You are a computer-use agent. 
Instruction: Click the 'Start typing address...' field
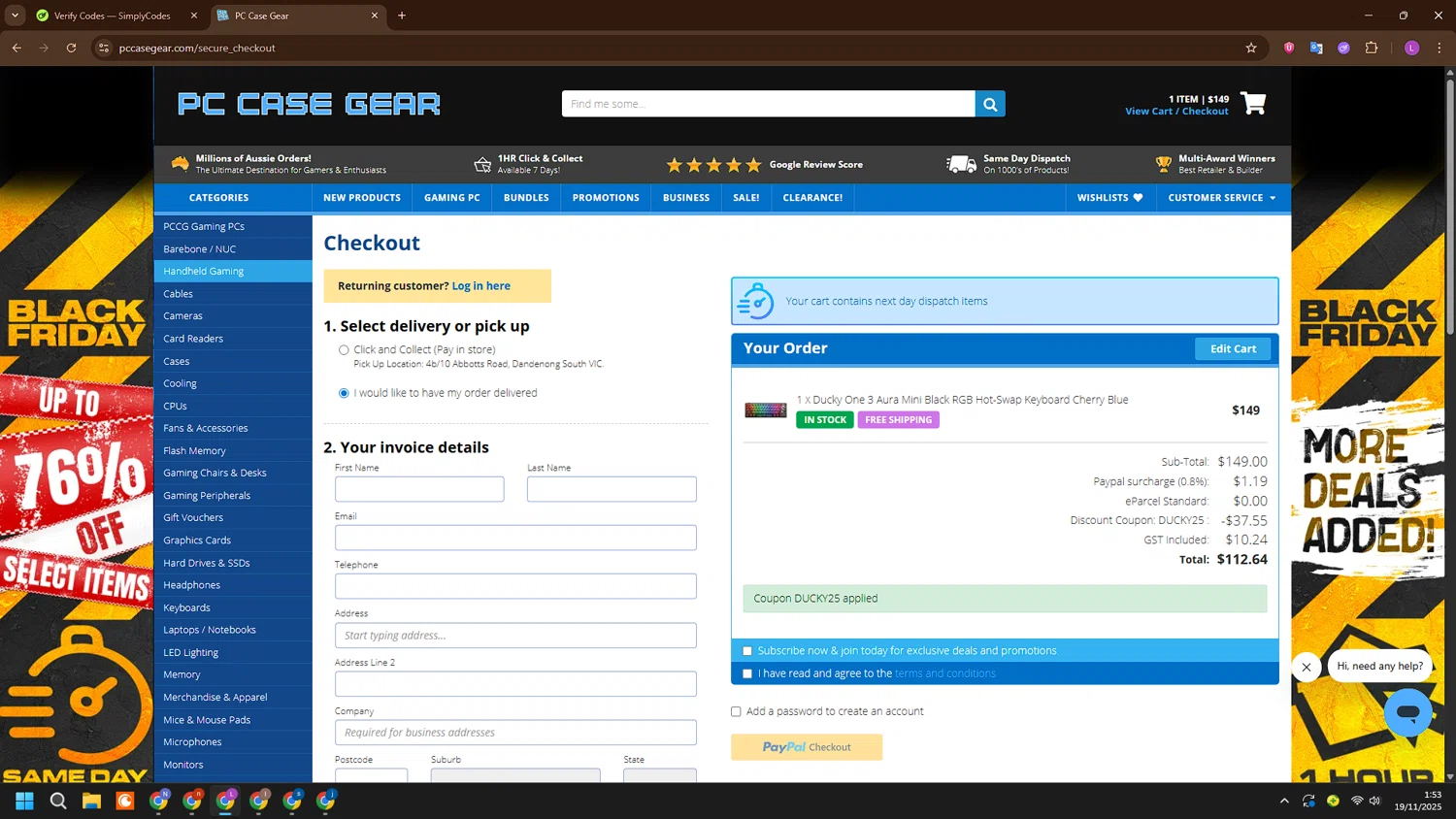(x=515, y=636)
